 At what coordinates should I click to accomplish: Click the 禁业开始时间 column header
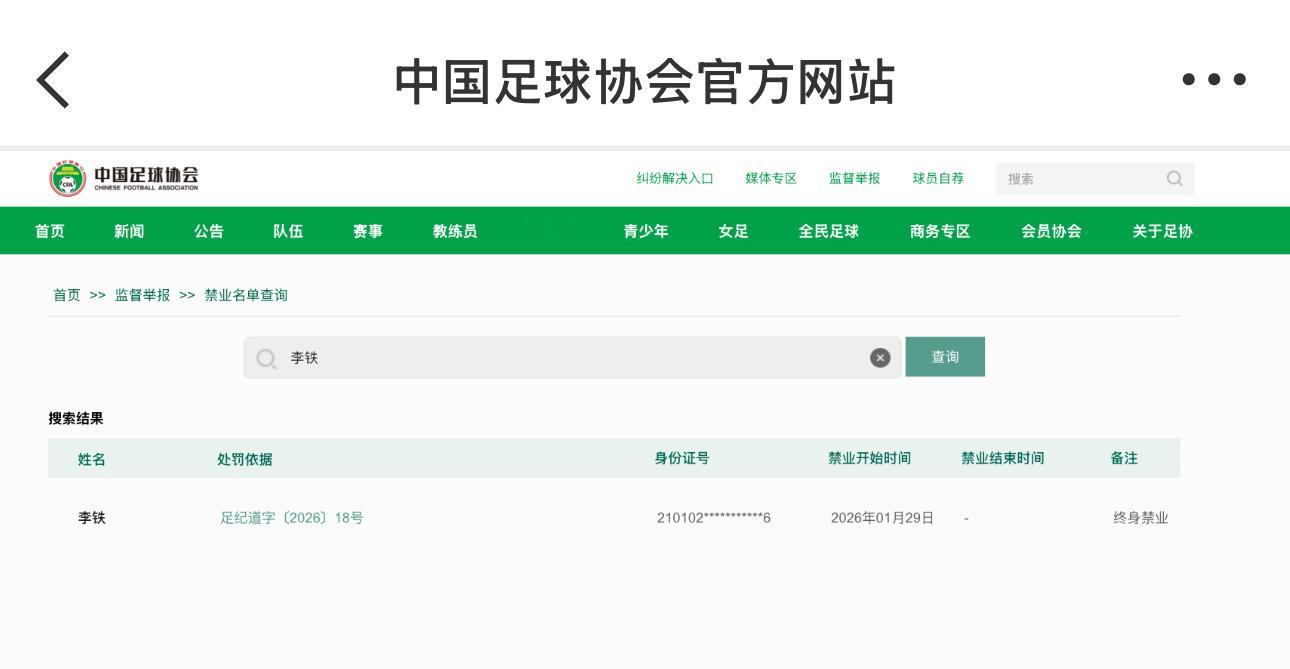(869, 458)
